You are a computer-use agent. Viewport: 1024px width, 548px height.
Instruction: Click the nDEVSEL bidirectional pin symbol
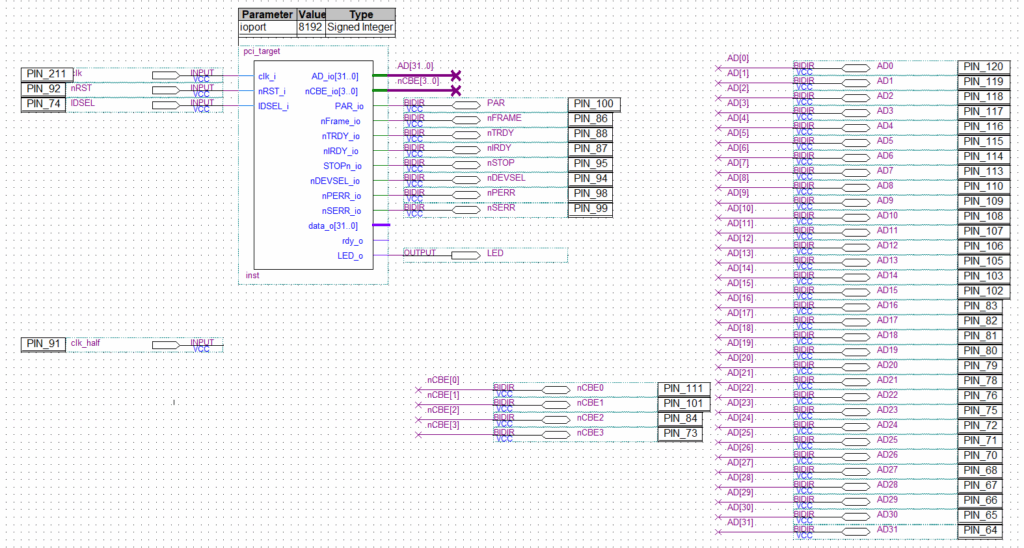click(465, 179)
